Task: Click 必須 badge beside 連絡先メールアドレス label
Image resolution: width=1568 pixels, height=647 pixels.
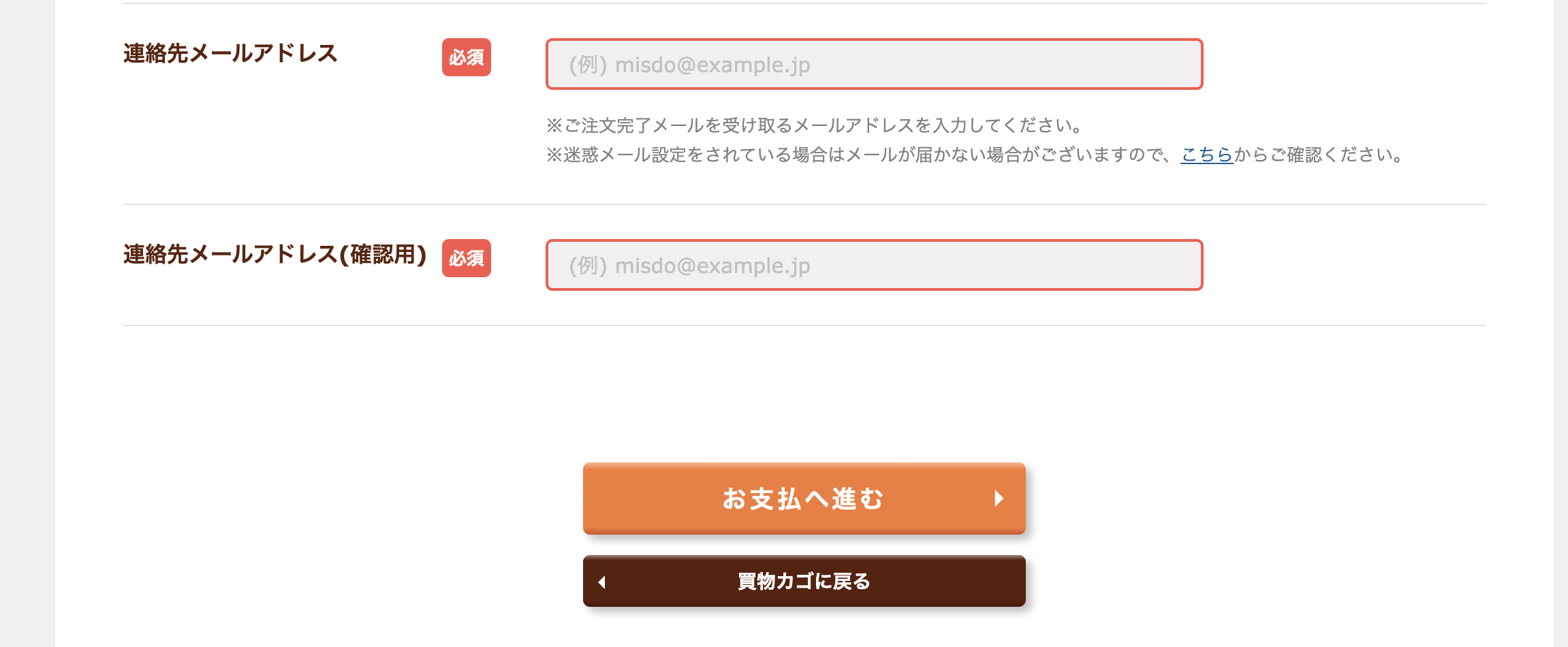Action: coord(467,57)
